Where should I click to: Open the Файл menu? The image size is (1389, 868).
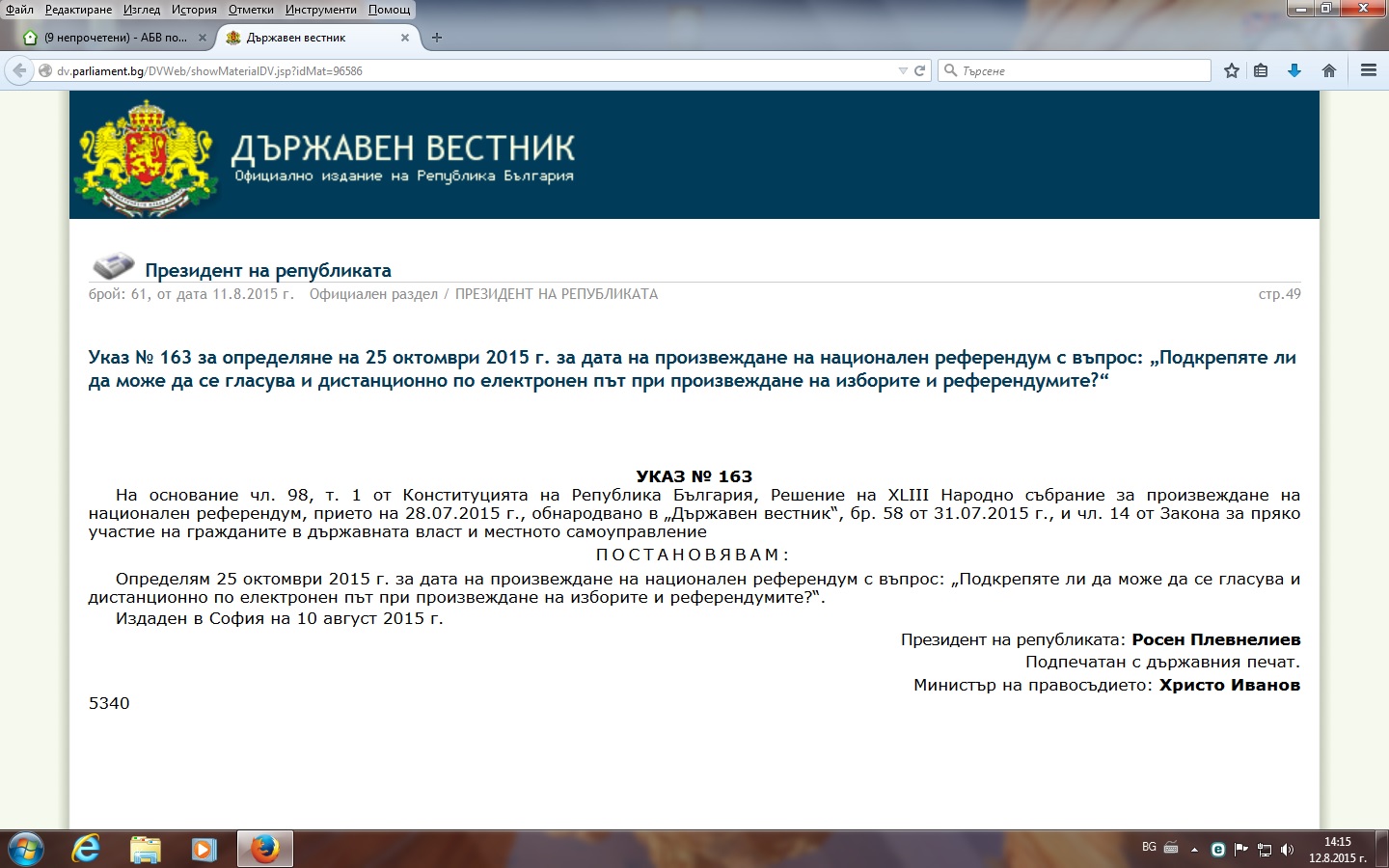(x=19, y=10)
